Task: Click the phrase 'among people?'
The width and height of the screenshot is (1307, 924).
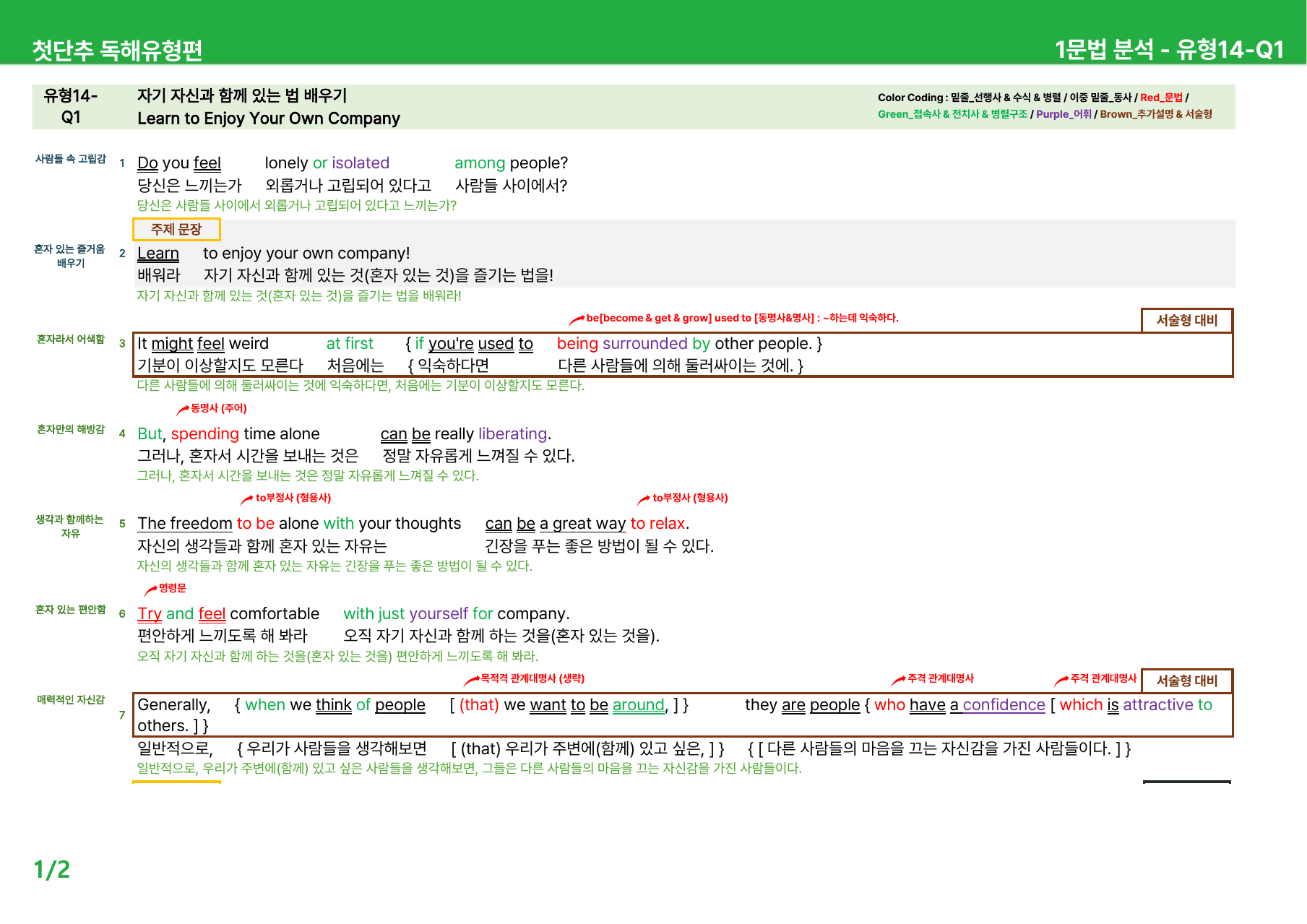Action: 512,163
